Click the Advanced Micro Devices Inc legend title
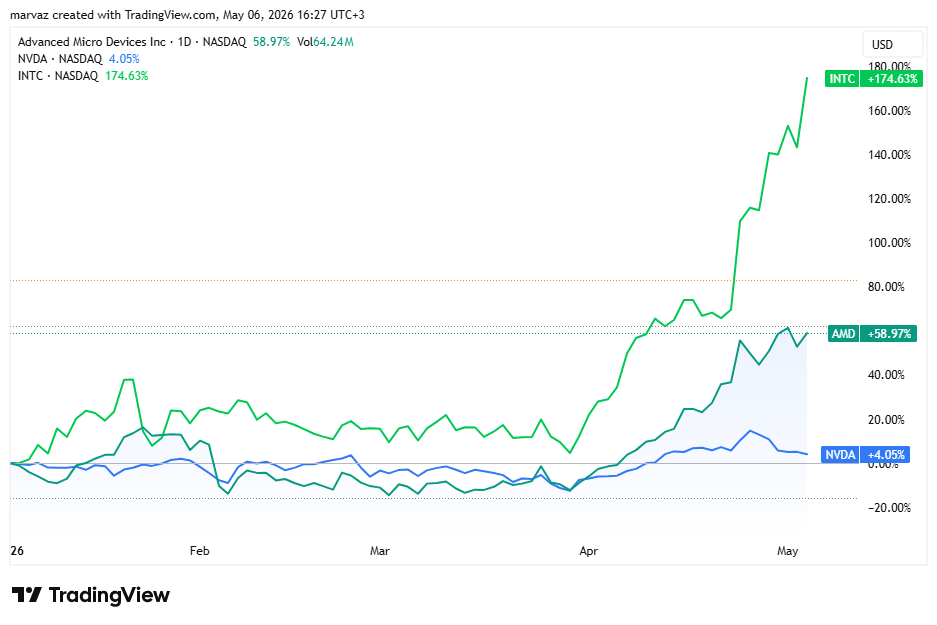Screen dimensions: 937x625 [91, 42]
